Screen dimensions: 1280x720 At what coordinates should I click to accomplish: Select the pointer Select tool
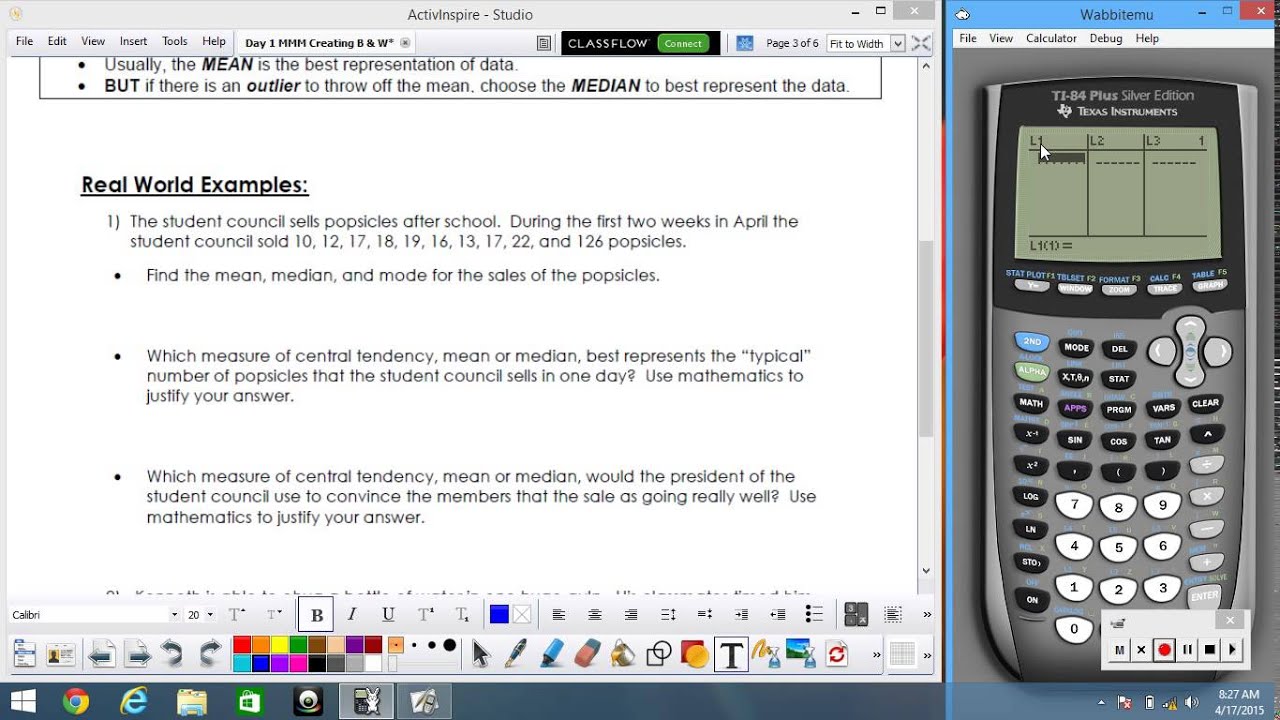481,655
